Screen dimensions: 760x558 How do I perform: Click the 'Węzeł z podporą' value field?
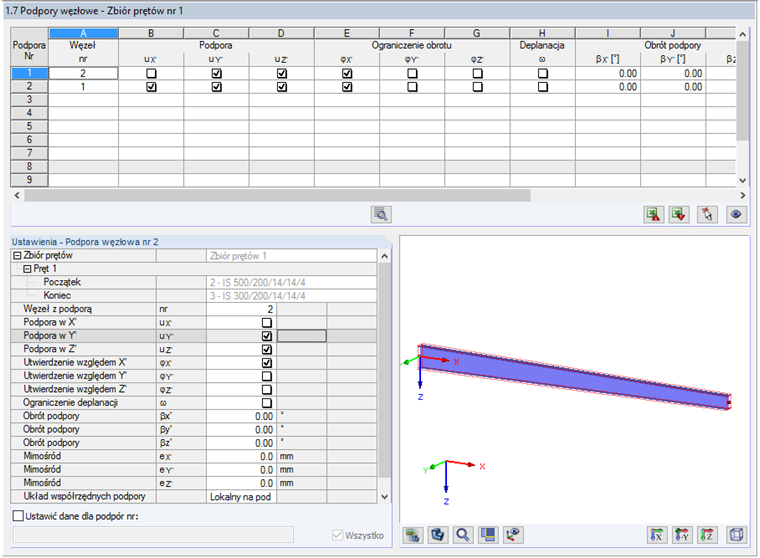tap(241, 309)
